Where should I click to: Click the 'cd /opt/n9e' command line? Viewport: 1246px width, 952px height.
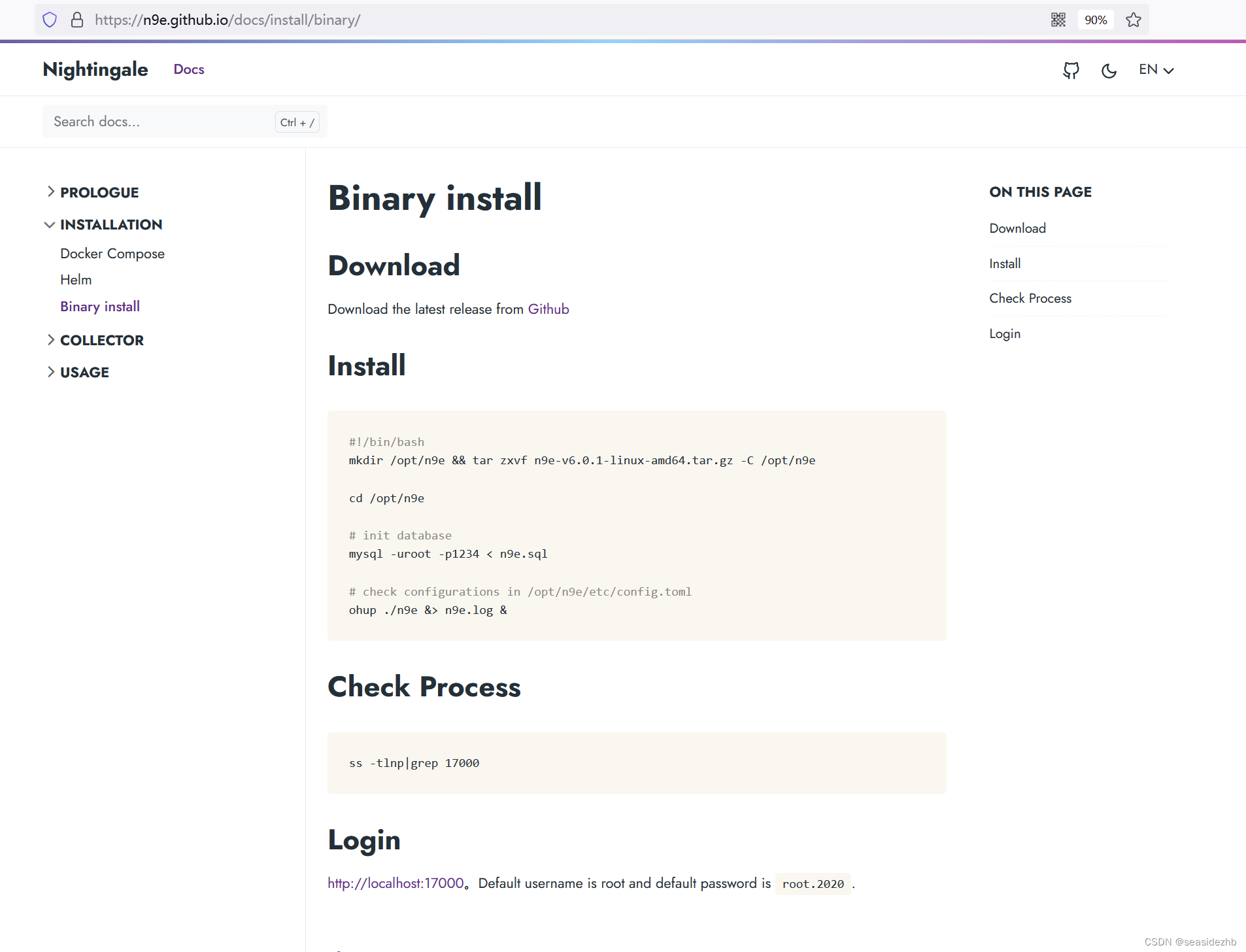[386, 498]
